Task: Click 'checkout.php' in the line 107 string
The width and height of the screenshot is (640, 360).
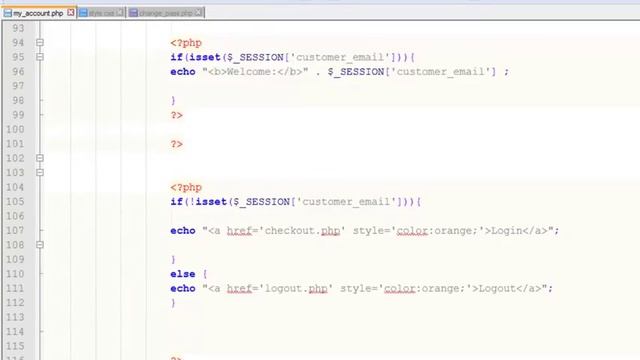Action: coord(302,231)
